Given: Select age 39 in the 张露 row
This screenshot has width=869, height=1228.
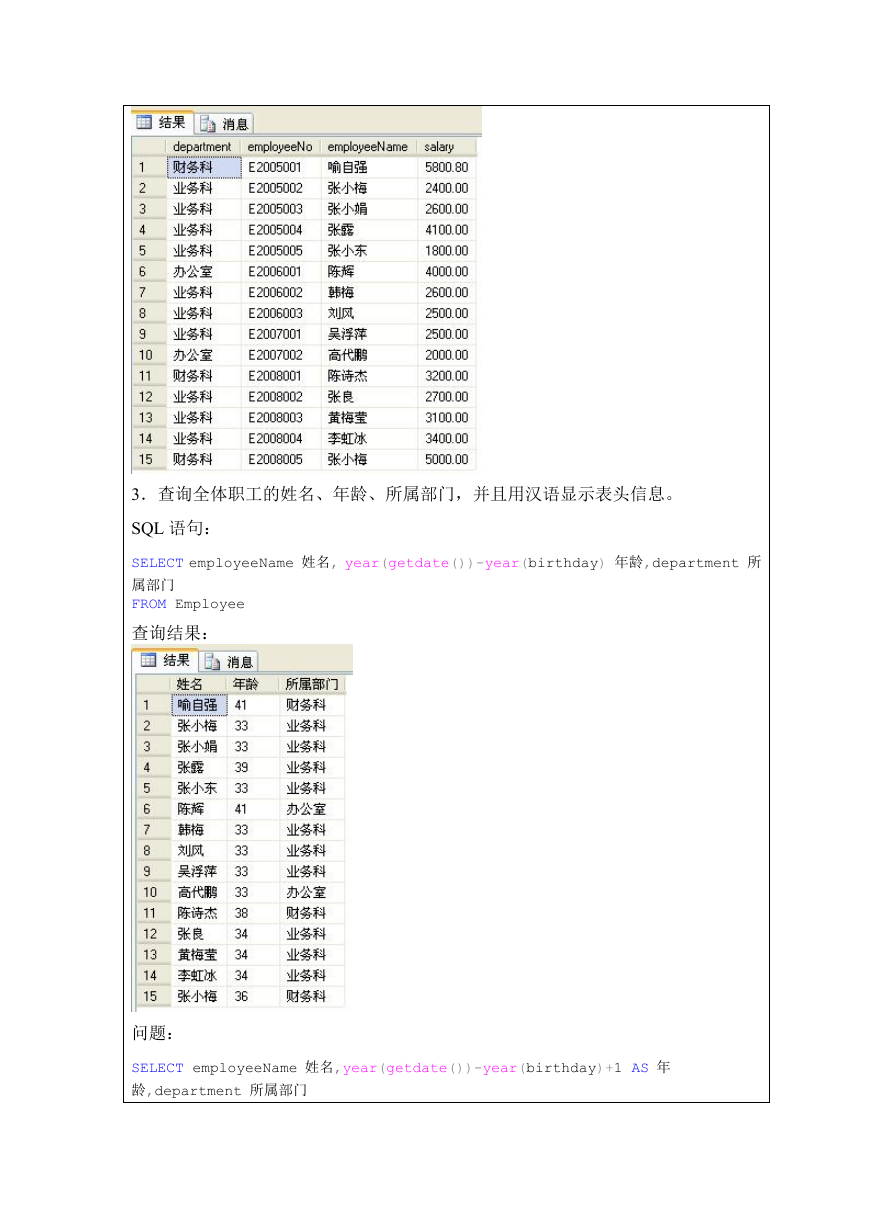Looking at the screenshot, I should click(254, 767).
